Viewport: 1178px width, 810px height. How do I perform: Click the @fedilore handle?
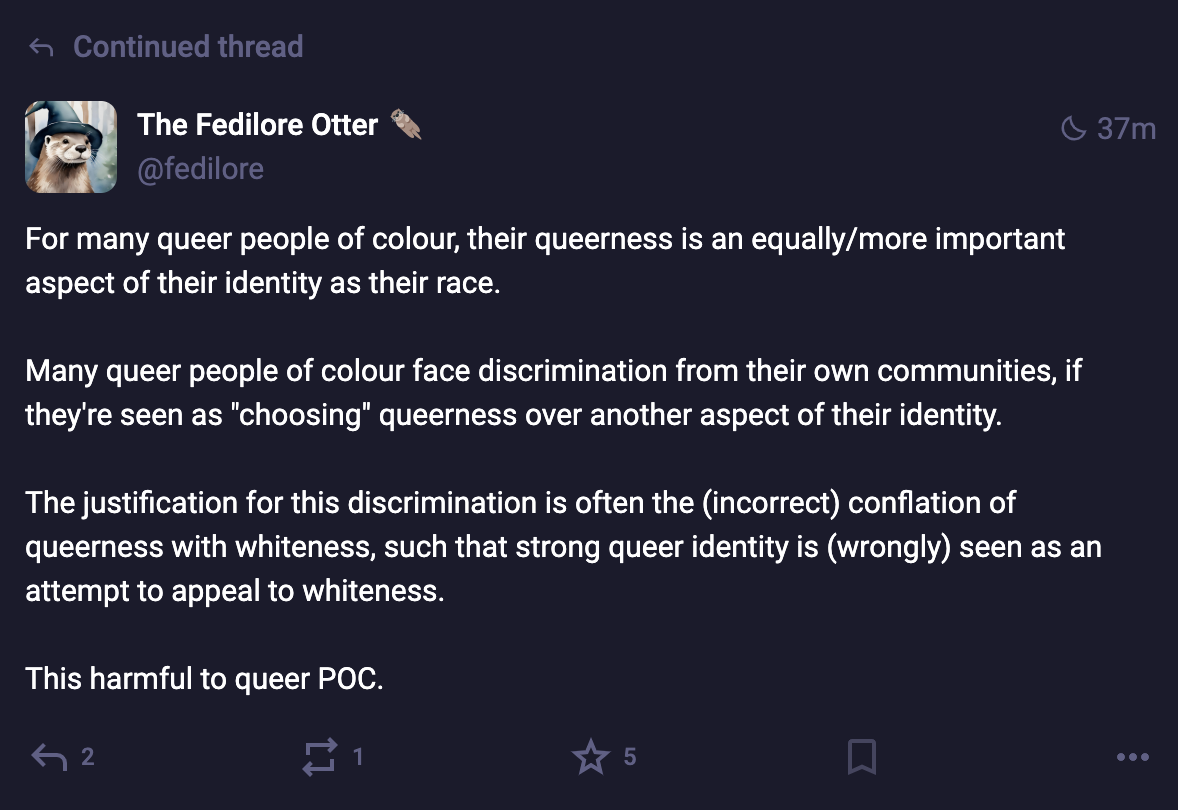200,169
